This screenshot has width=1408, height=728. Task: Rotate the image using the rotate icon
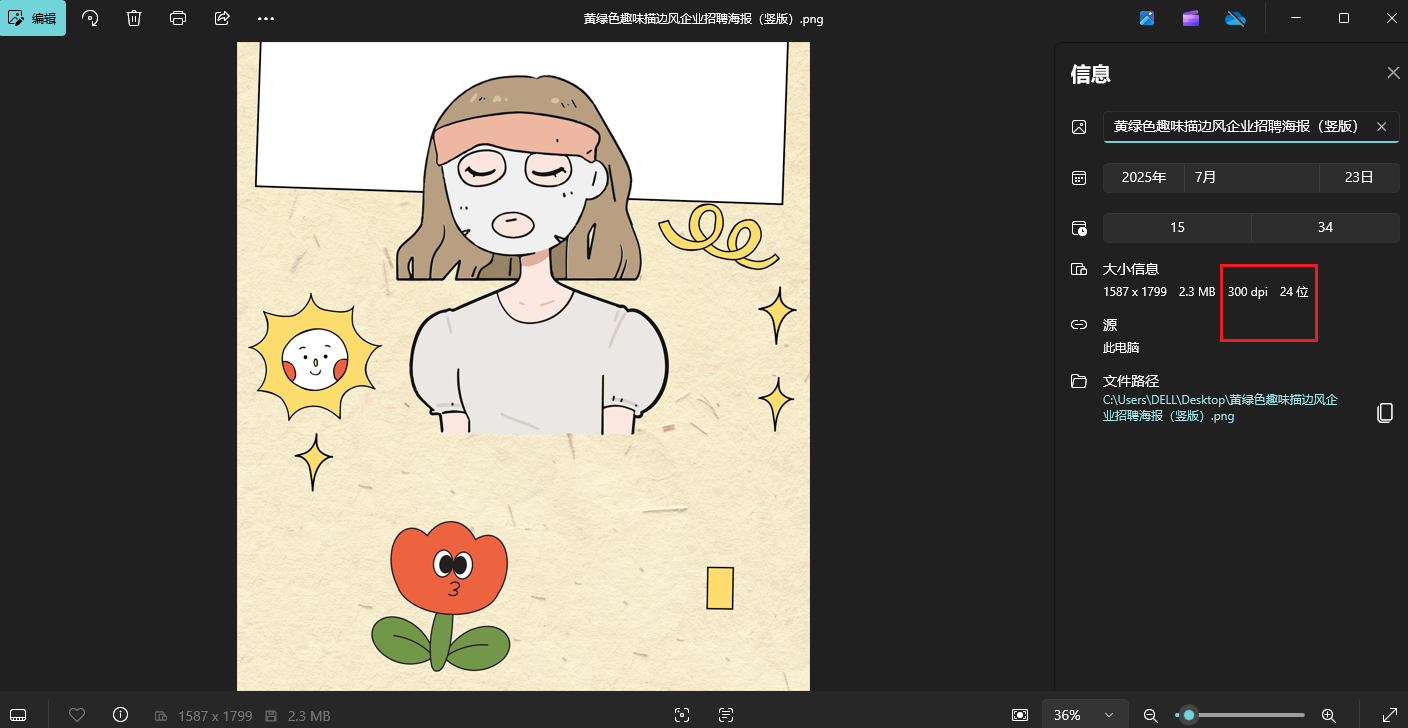(x=90, y=18)
